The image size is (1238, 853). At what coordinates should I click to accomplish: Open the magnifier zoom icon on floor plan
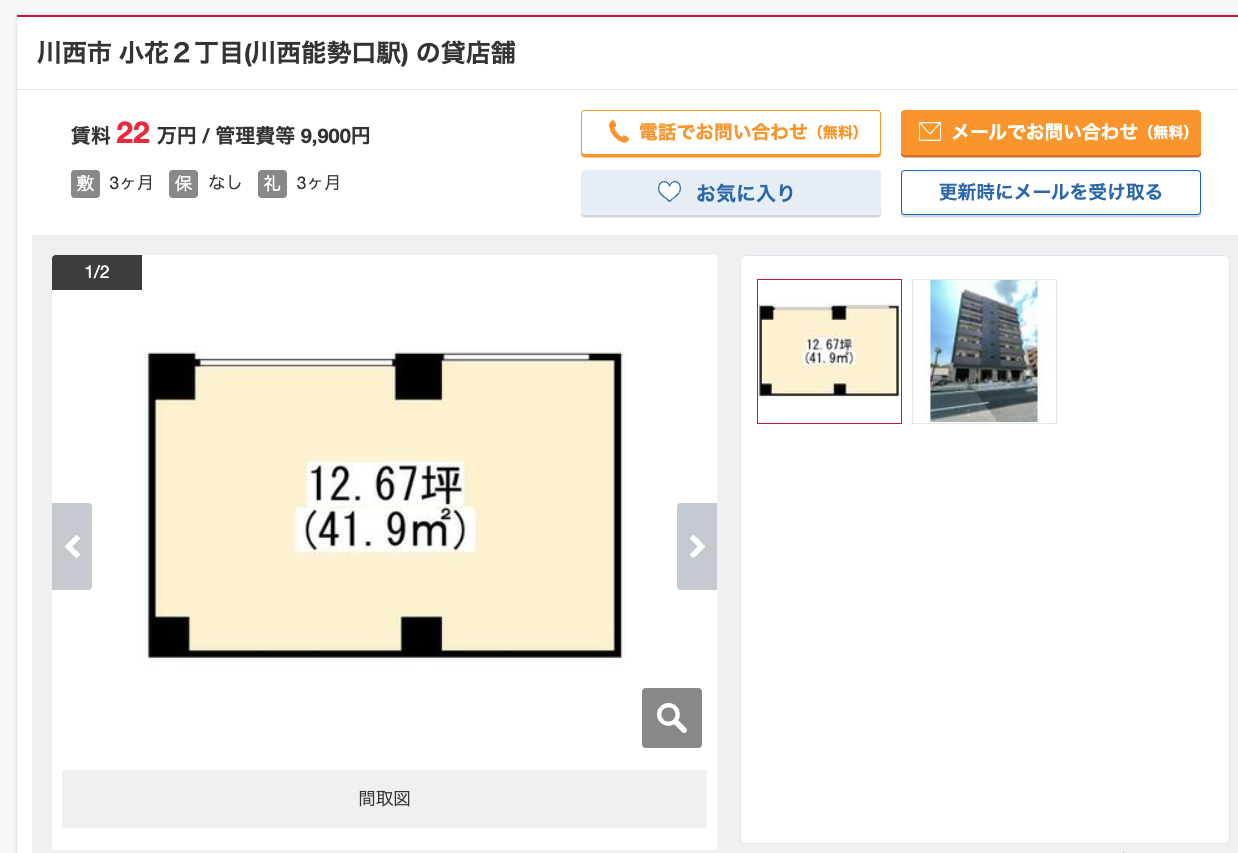tap(672, 718)
